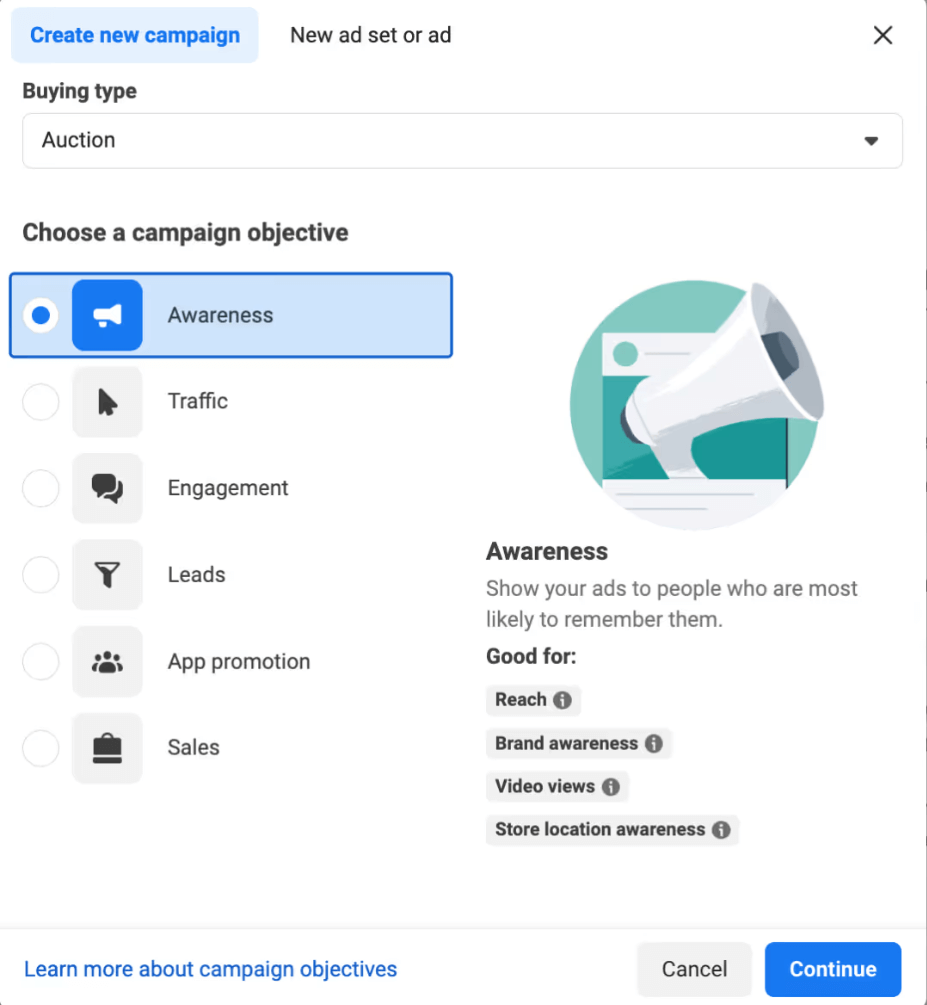Click the Traffic cursor icon
This screenshot has height=1005, width=927.
coord(107,402)
